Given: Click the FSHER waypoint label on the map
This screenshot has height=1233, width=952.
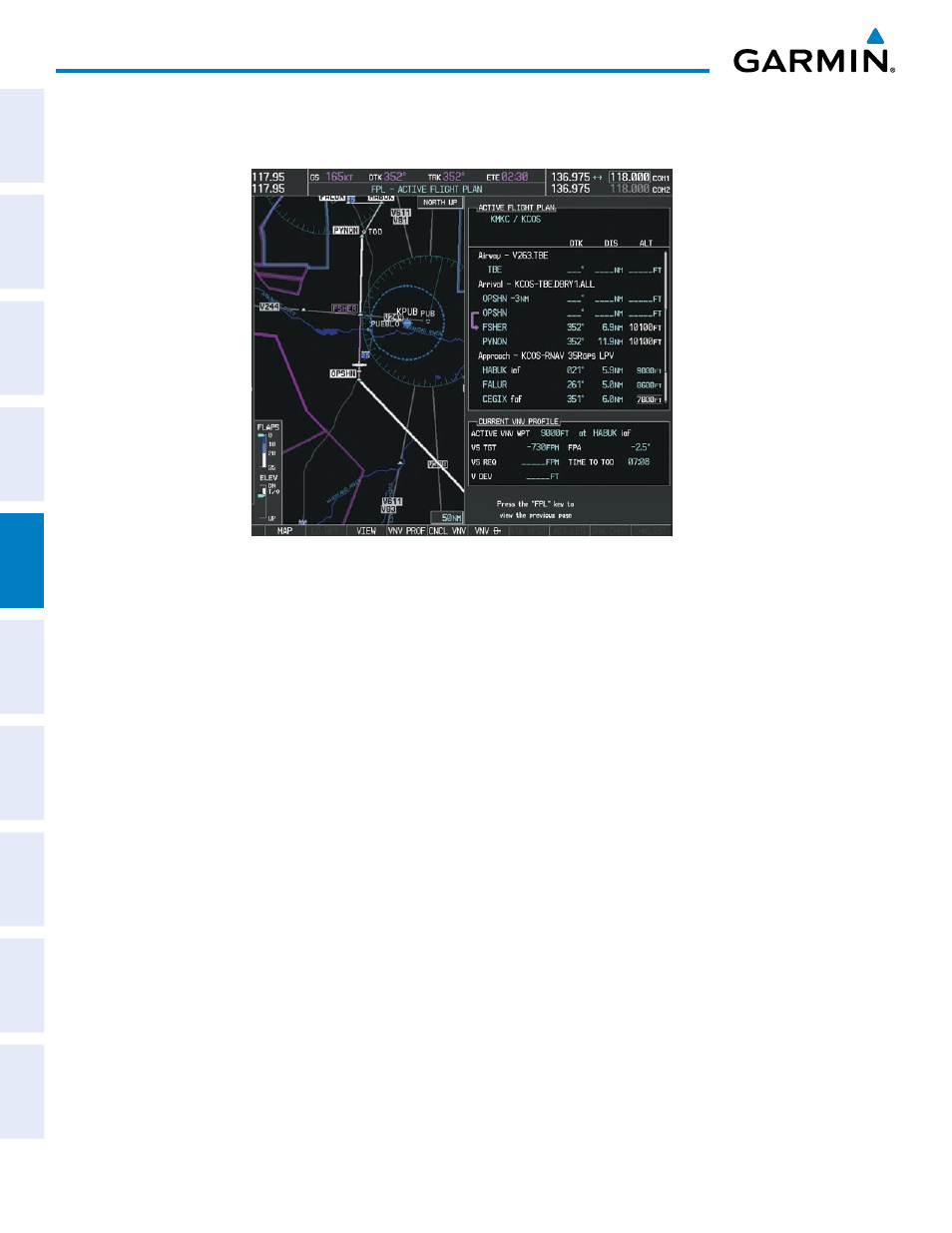Looking at the screenshot, I should tap(344, 308).
